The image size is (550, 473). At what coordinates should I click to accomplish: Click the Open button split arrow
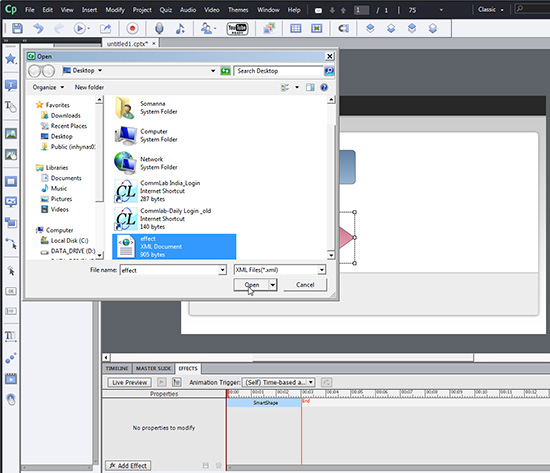point(273,285)
